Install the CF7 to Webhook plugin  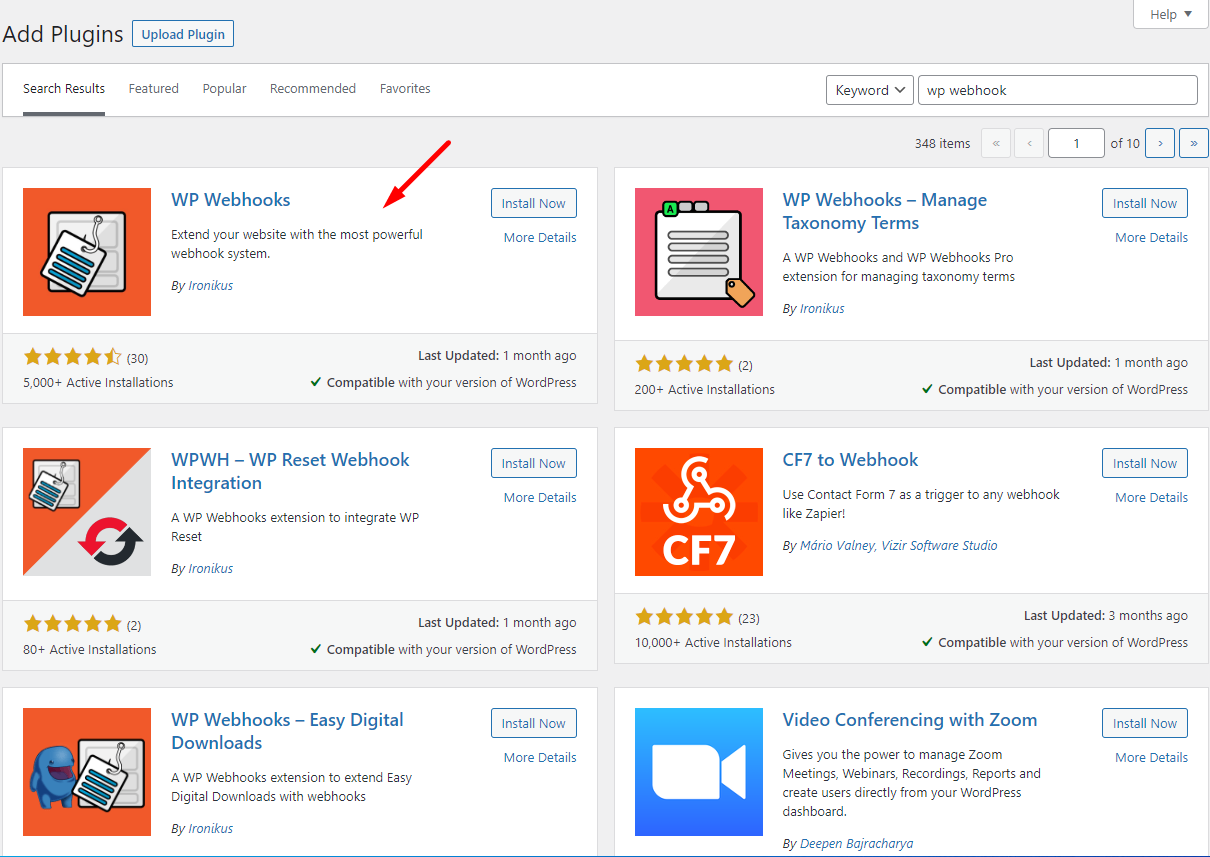1145,463
